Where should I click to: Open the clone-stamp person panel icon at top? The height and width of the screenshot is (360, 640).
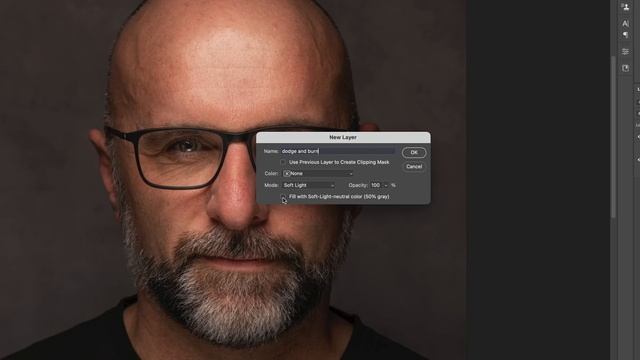[625, 7]
